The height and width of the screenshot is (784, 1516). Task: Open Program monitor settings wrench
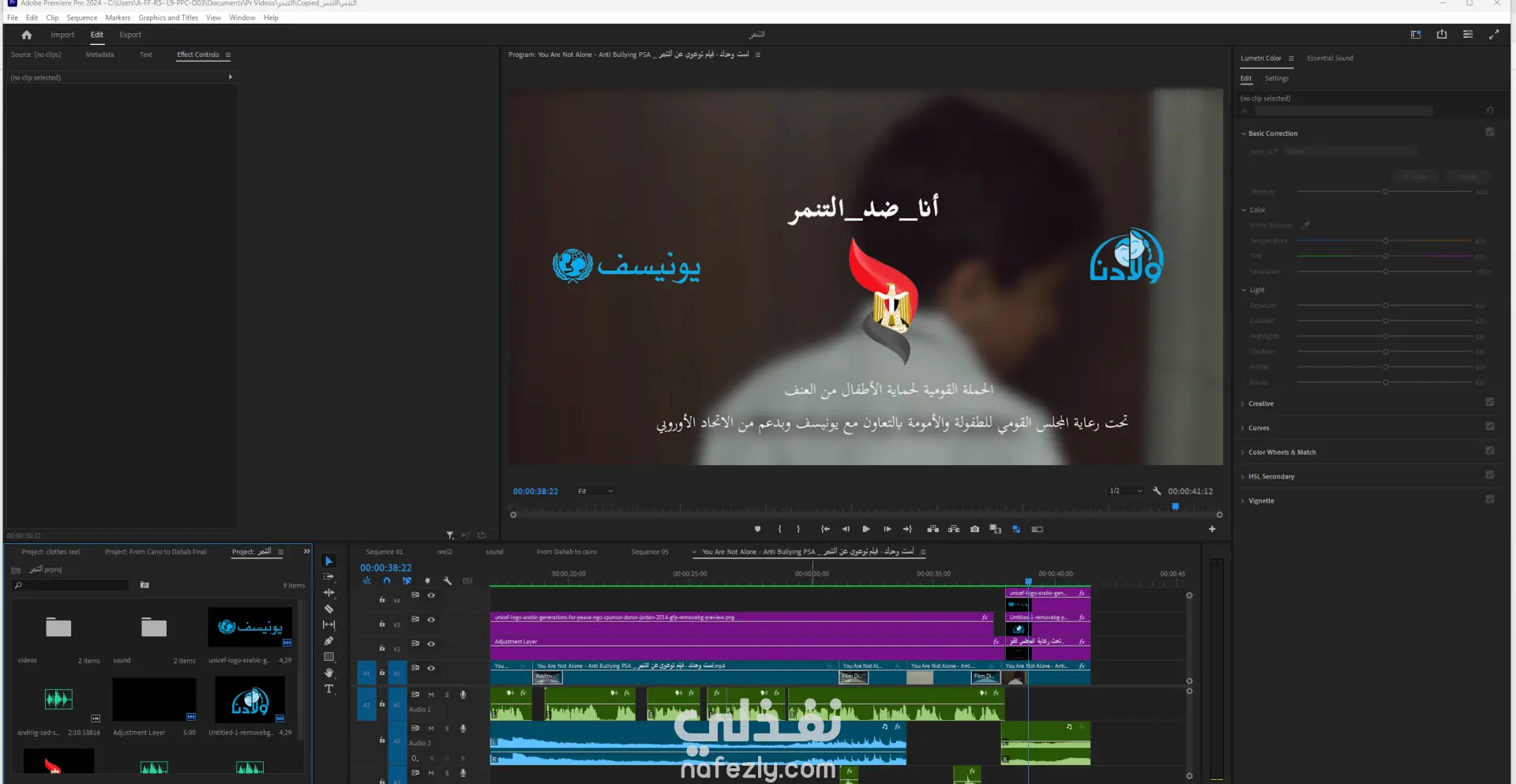point(1157,491)
